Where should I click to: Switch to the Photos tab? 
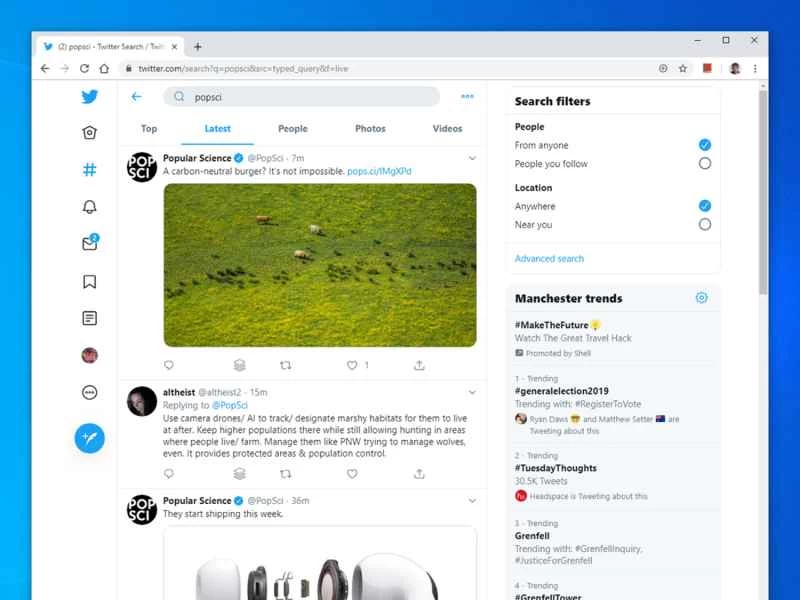pos(369,128)
